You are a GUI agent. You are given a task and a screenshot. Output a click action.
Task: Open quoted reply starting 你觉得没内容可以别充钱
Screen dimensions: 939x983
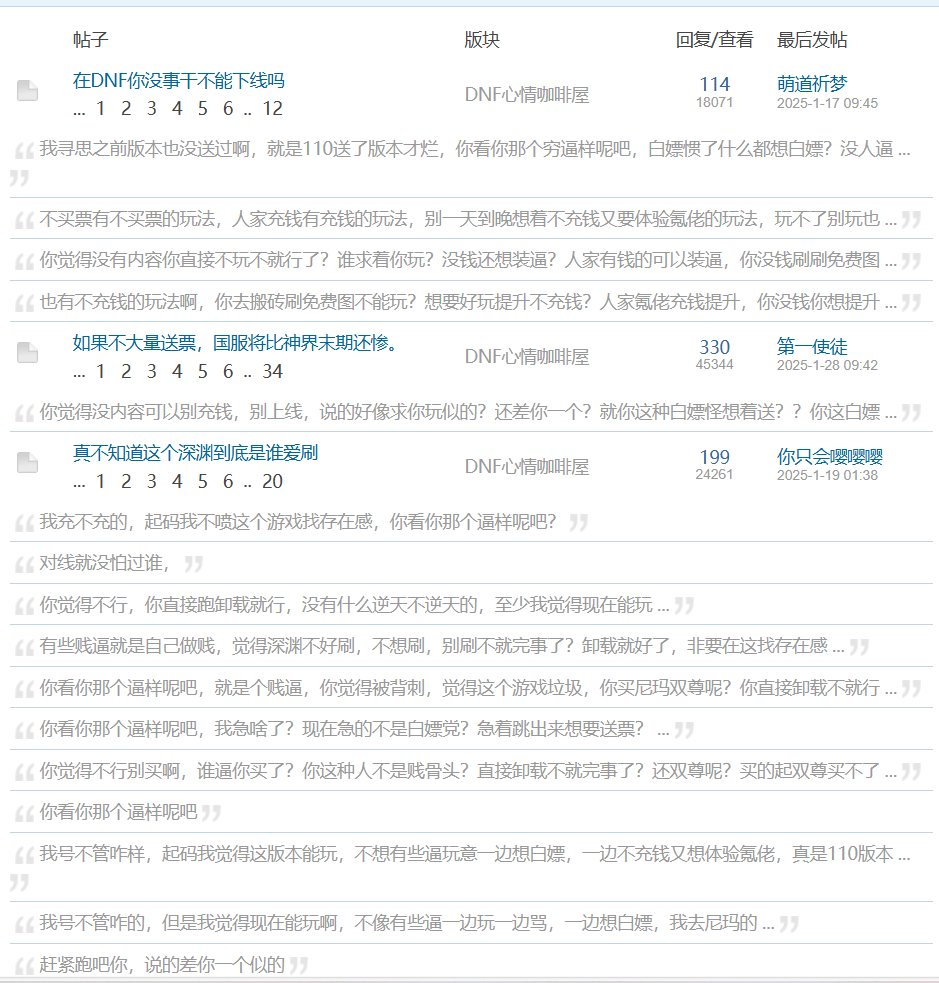[468, 412]
